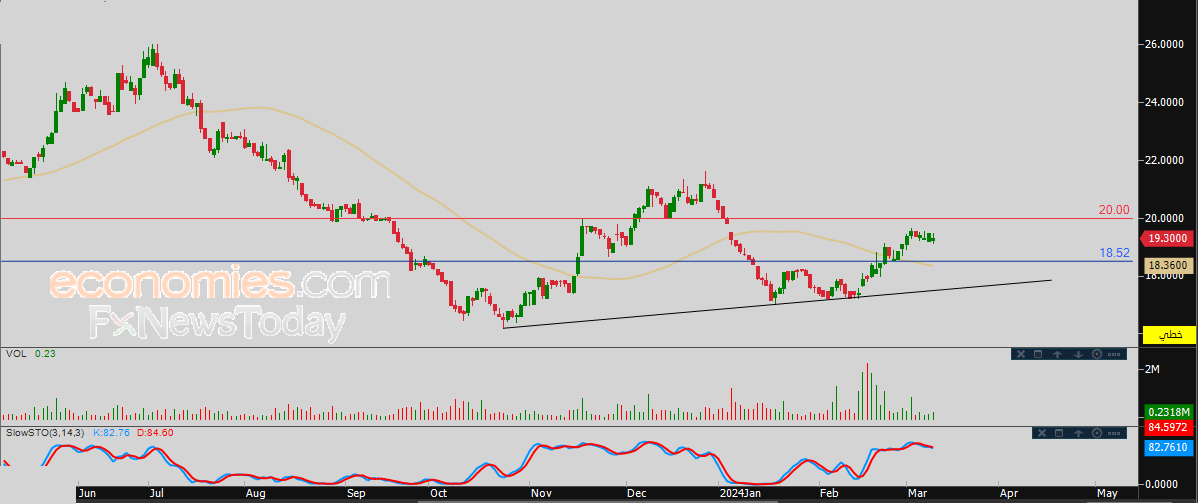Click the 2M volume axis label
This screenshot has height=504, width=1198.
[x=1152, y=370]
